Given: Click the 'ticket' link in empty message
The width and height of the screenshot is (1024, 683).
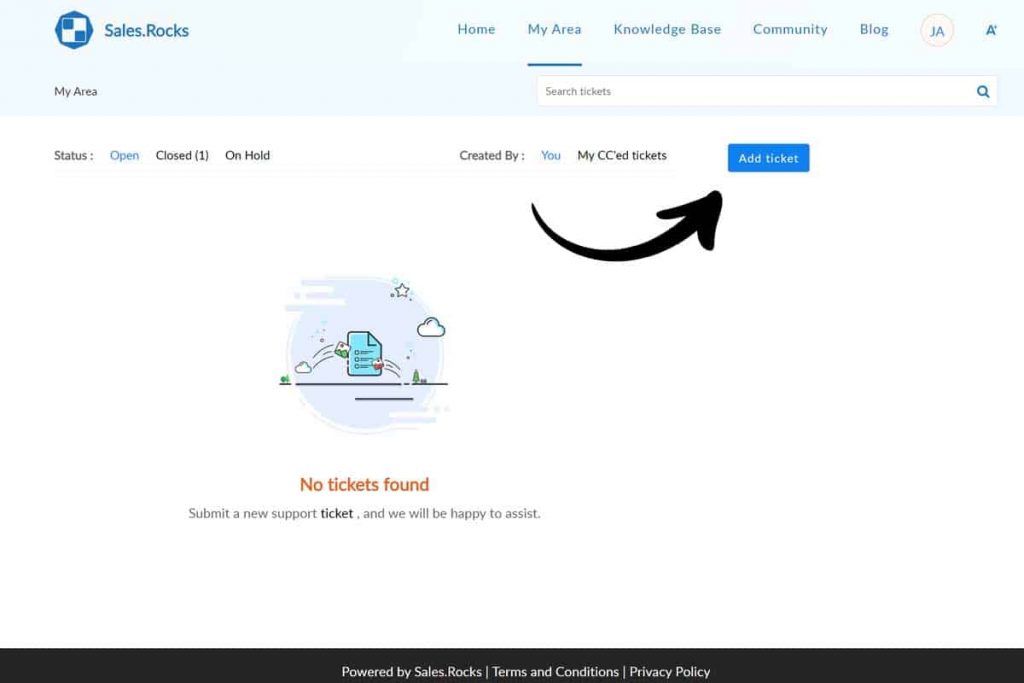Looking at the screenshot, I should [337, 513].
